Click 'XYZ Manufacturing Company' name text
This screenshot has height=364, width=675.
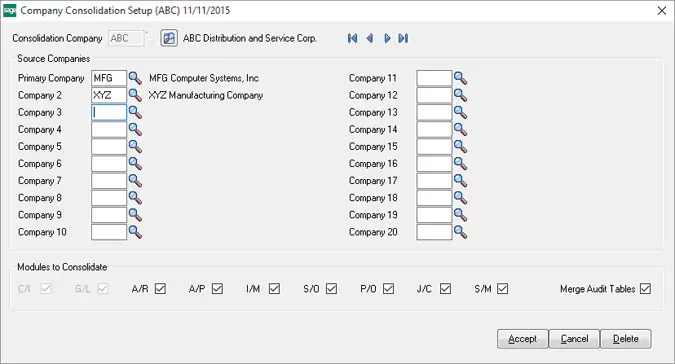tap(206, 95)
